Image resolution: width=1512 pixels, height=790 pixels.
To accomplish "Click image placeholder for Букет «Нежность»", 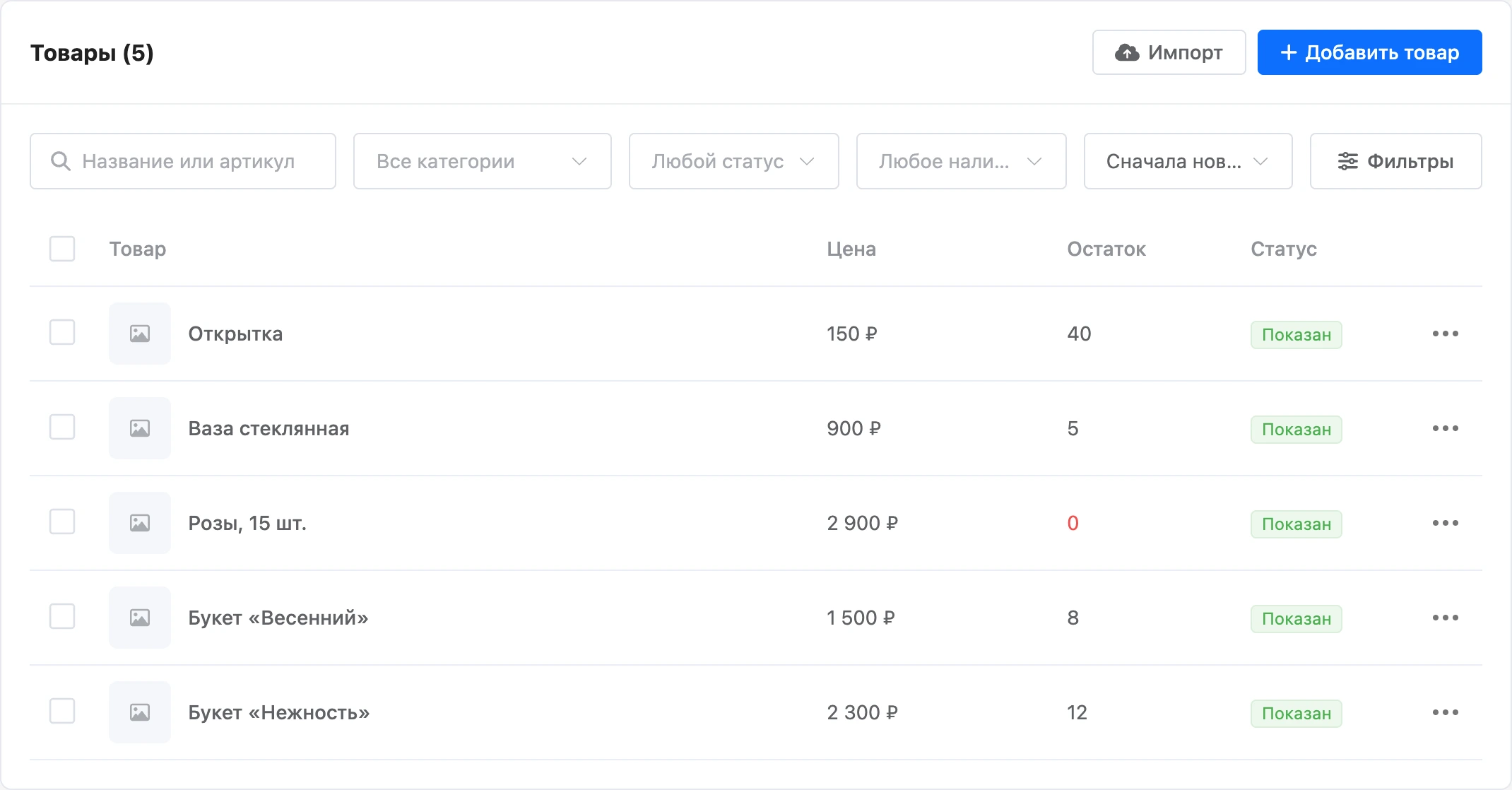I will point(140,712).
